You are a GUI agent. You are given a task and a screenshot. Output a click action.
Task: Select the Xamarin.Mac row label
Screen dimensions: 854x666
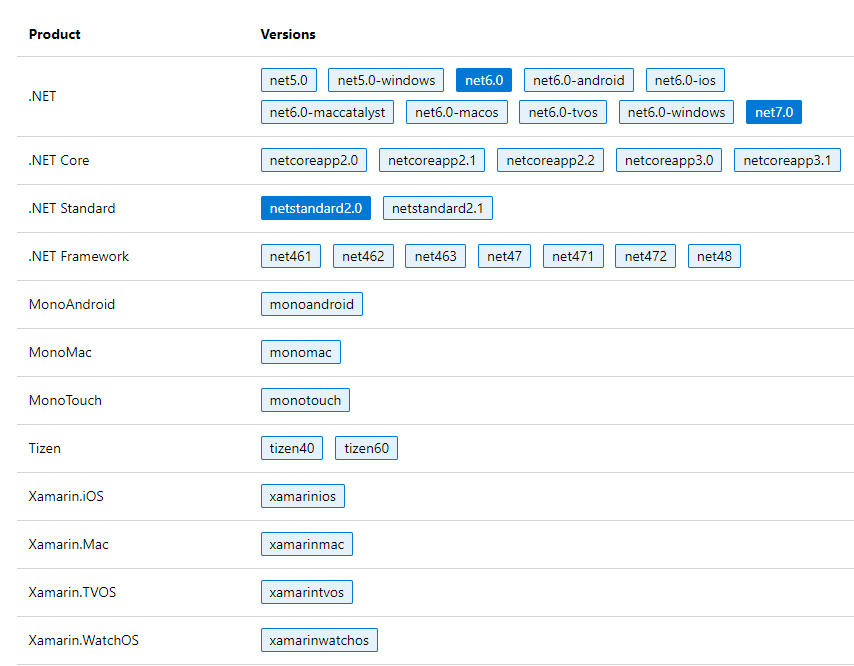pos(69,544)
